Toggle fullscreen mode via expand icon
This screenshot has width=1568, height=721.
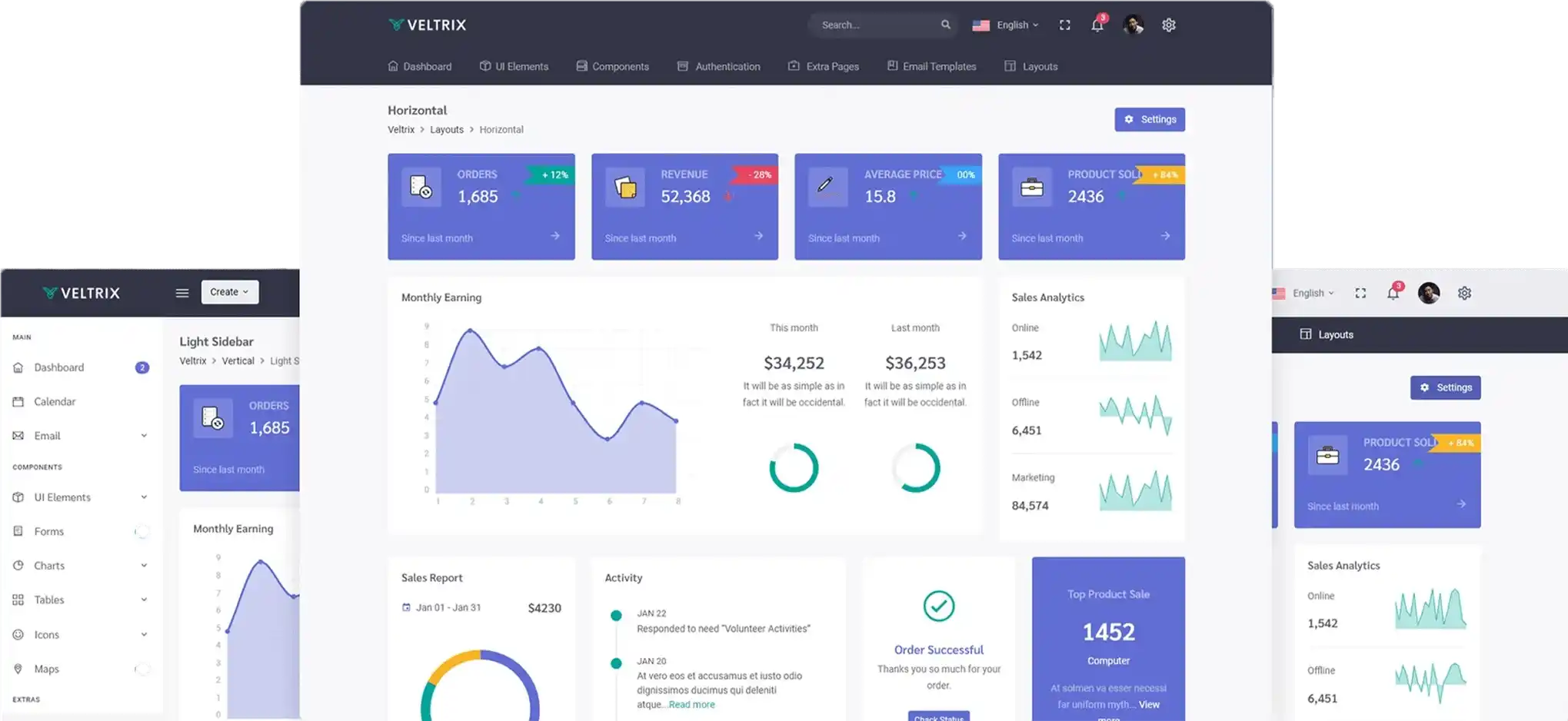1064,25
